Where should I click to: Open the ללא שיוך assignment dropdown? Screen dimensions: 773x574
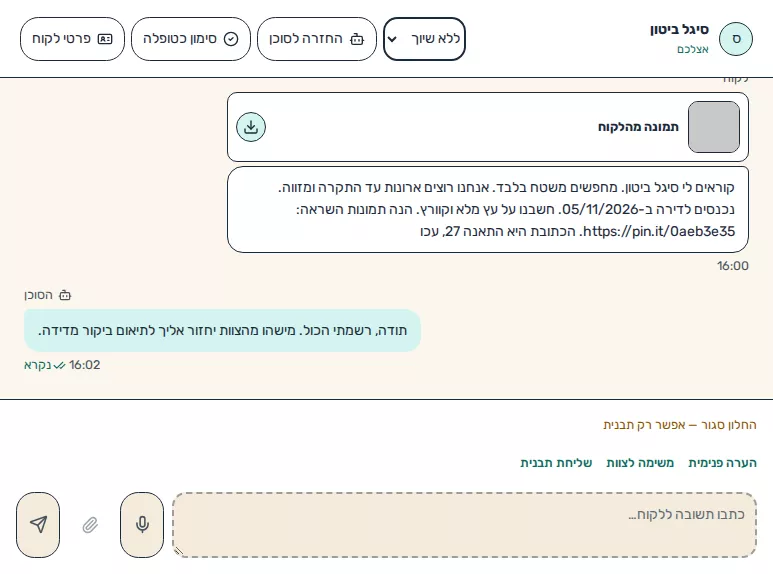point(424,39)
